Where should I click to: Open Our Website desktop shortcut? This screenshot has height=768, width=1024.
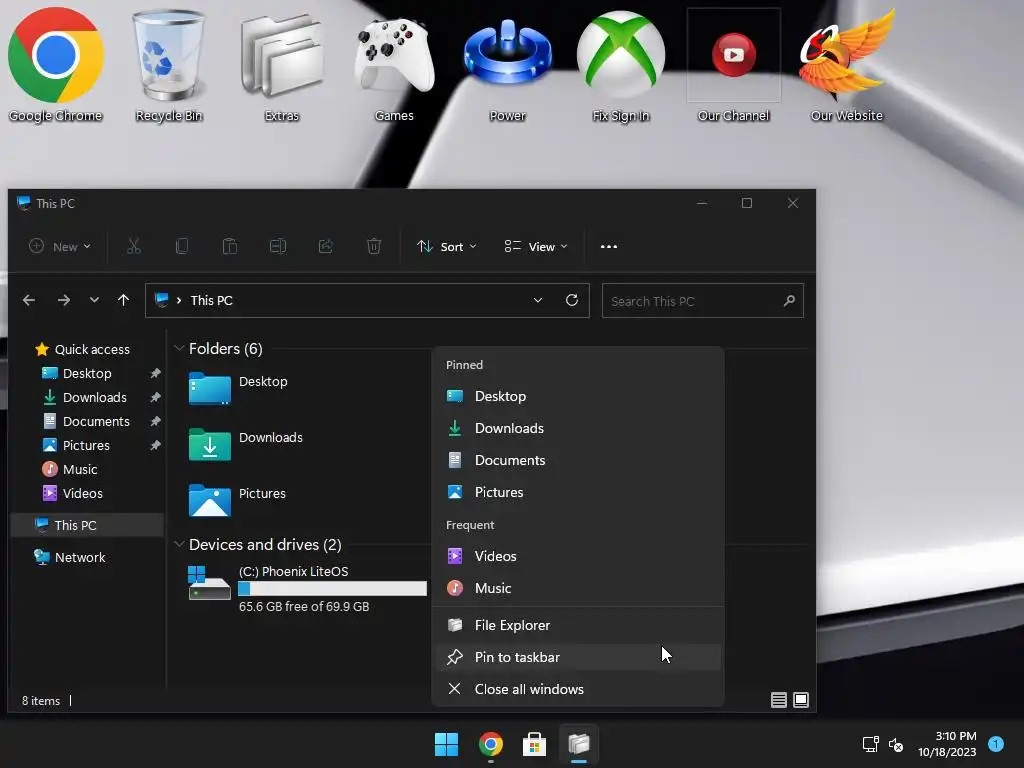pyautogui.click(x=846, y=65)
